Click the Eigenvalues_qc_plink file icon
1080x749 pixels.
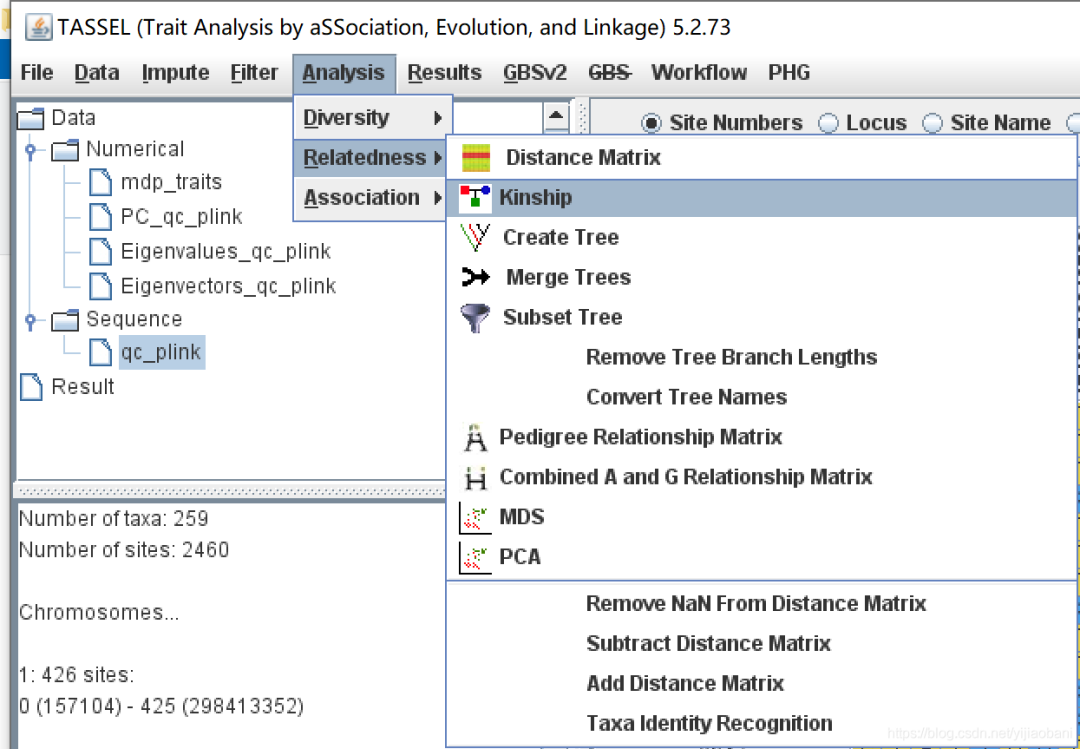(x=101, y=252)
